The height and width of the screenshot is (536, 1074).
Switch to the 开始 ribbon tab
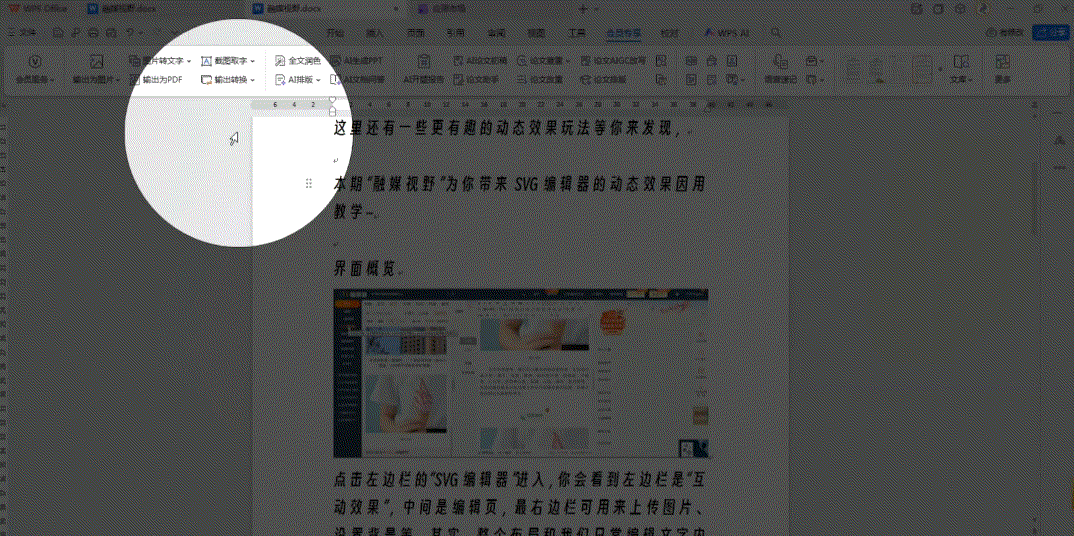335,33
